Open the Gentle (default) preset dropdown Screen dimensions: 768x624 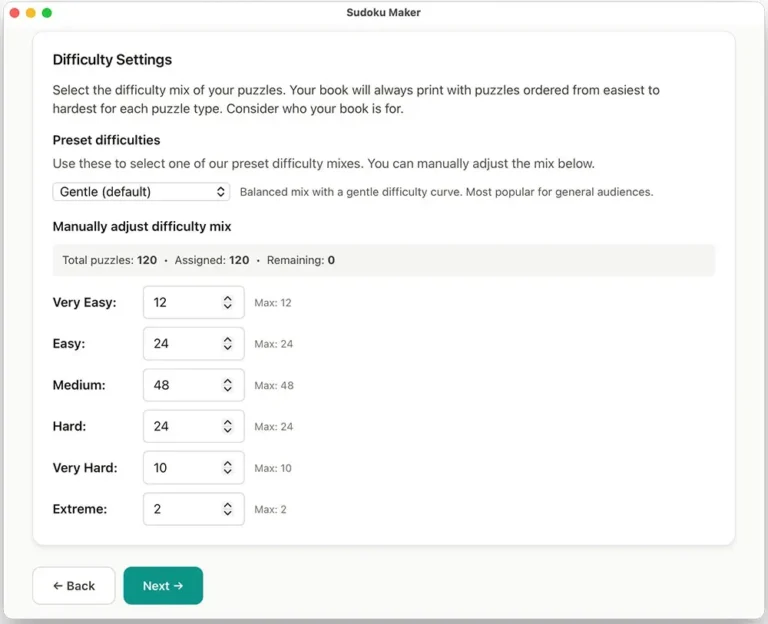(140, 191)
